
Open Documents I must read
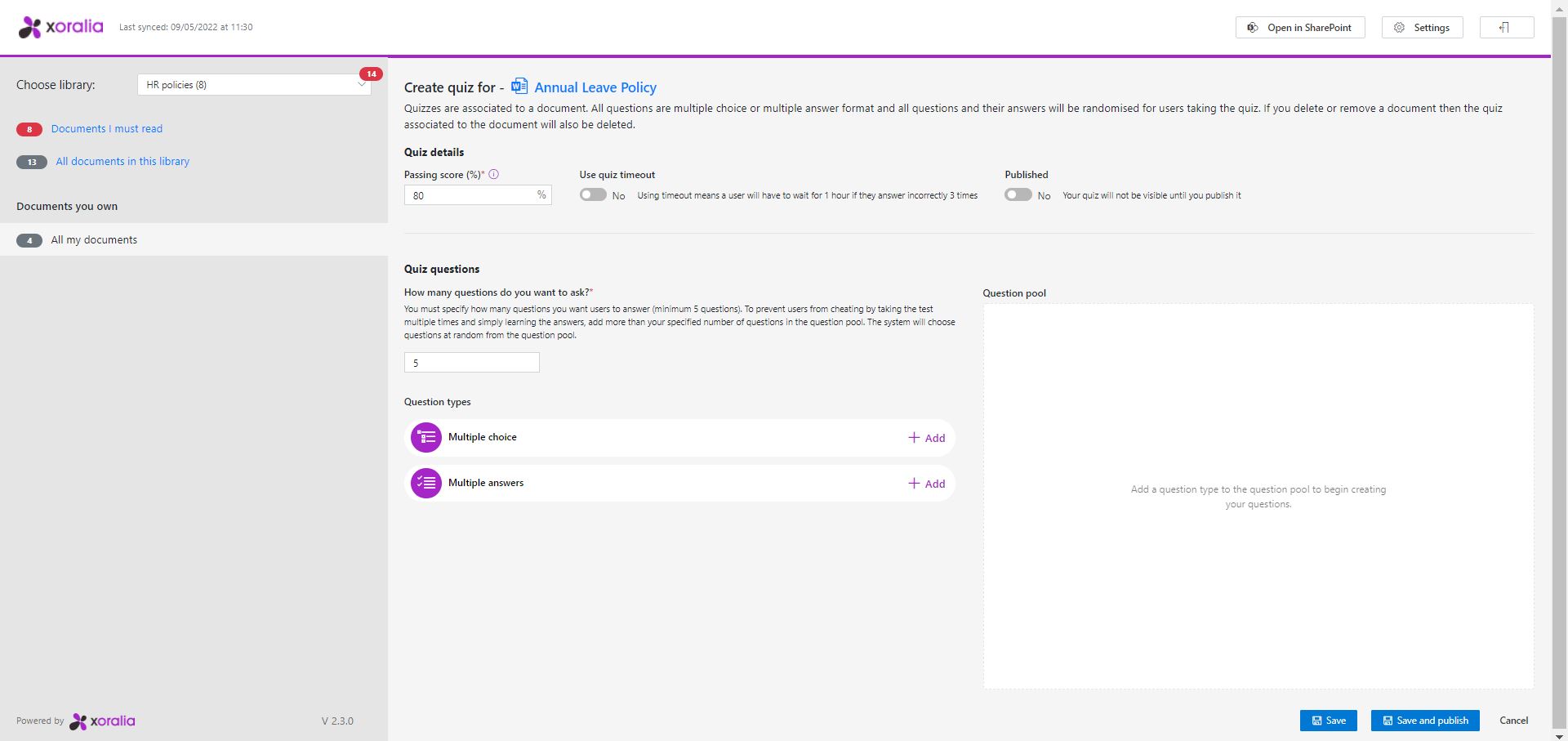point(107,129)
